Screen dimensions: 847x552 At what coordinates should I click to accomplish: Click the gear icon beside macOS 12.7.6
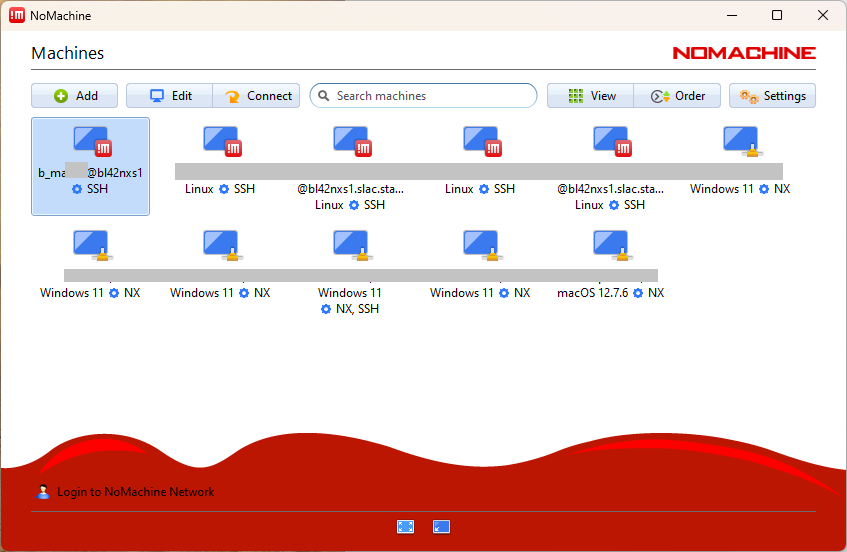pyautogui.click(x=638, y=293)
